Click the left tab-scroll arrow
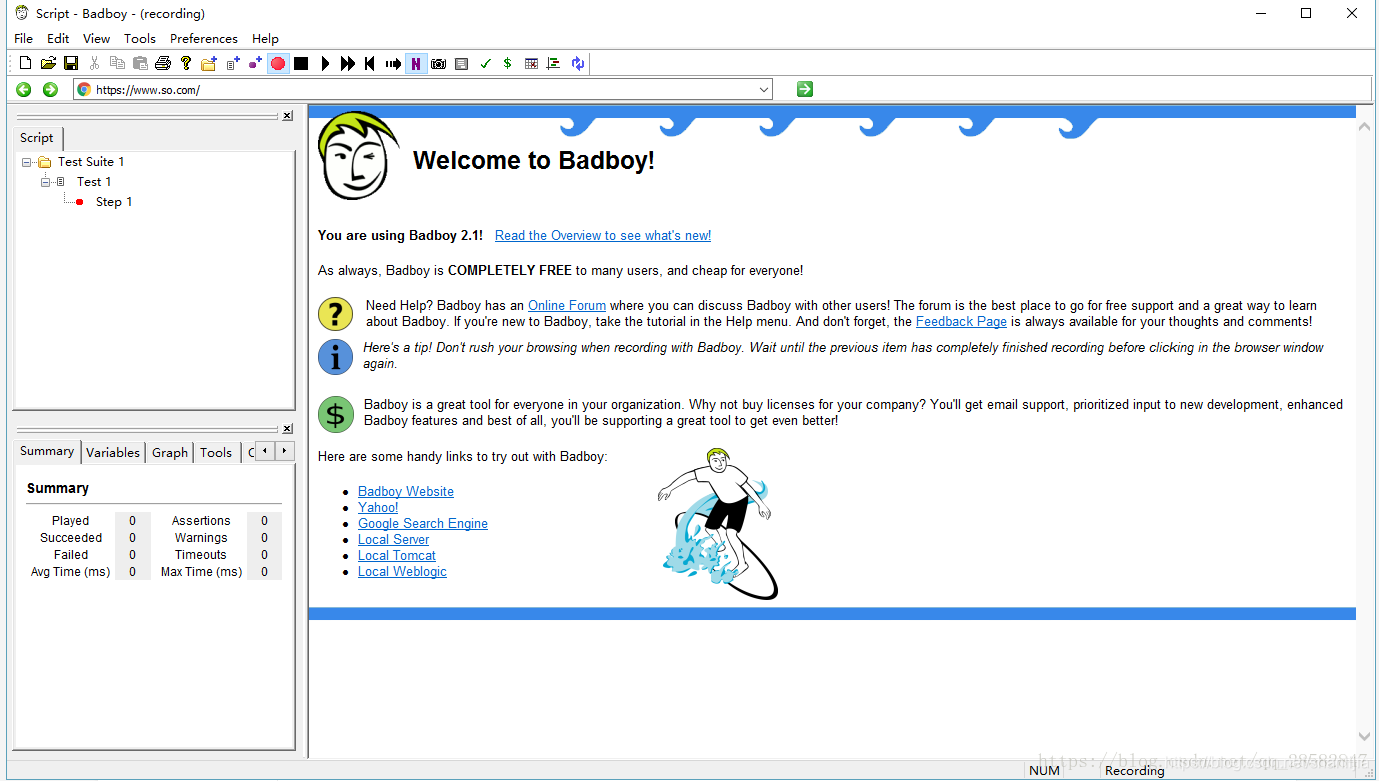Viewport: 1379px width, 781px height. tap(265, 451)
